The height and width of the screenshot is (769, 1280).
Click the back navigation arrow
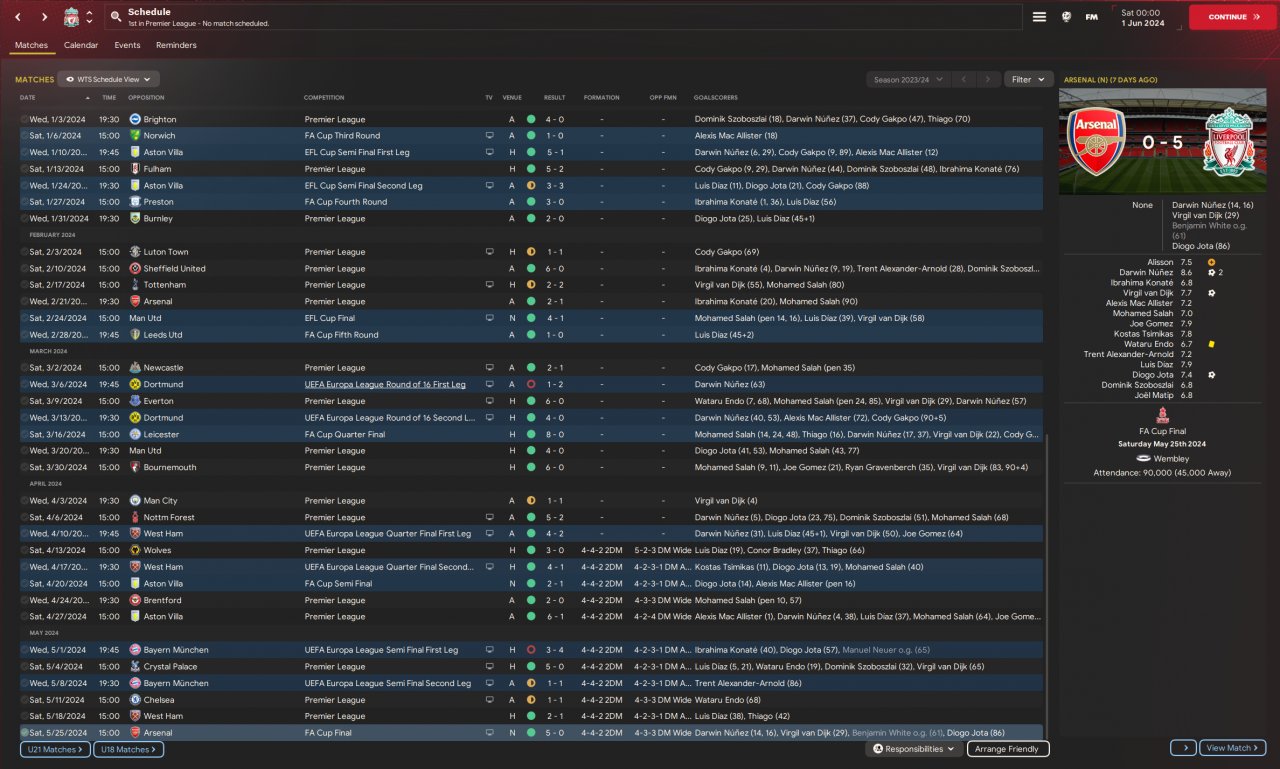(x=18, y=17)
